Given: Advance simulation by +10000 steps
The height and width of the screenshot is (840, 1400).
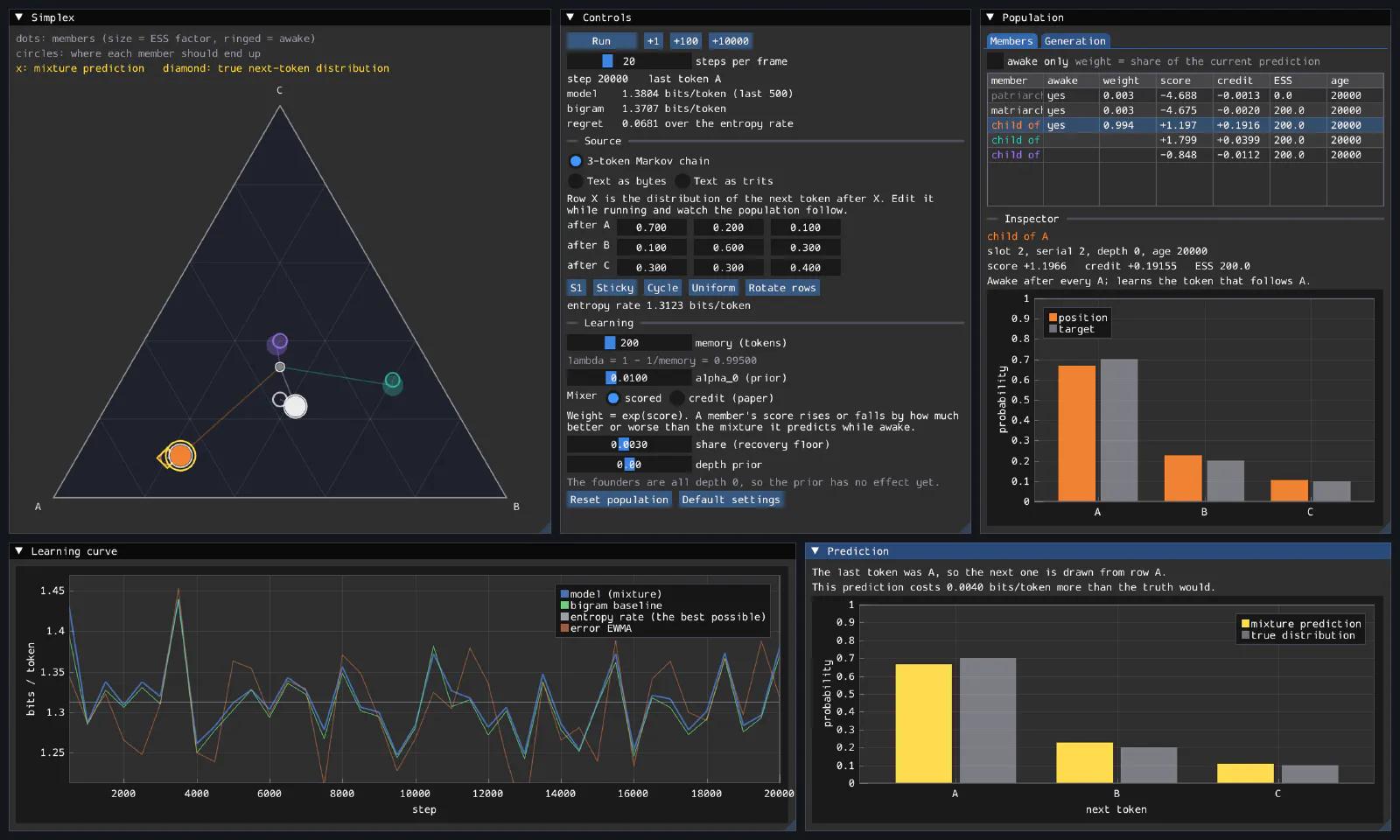Looking at the screenshot, I should [730, 41].
